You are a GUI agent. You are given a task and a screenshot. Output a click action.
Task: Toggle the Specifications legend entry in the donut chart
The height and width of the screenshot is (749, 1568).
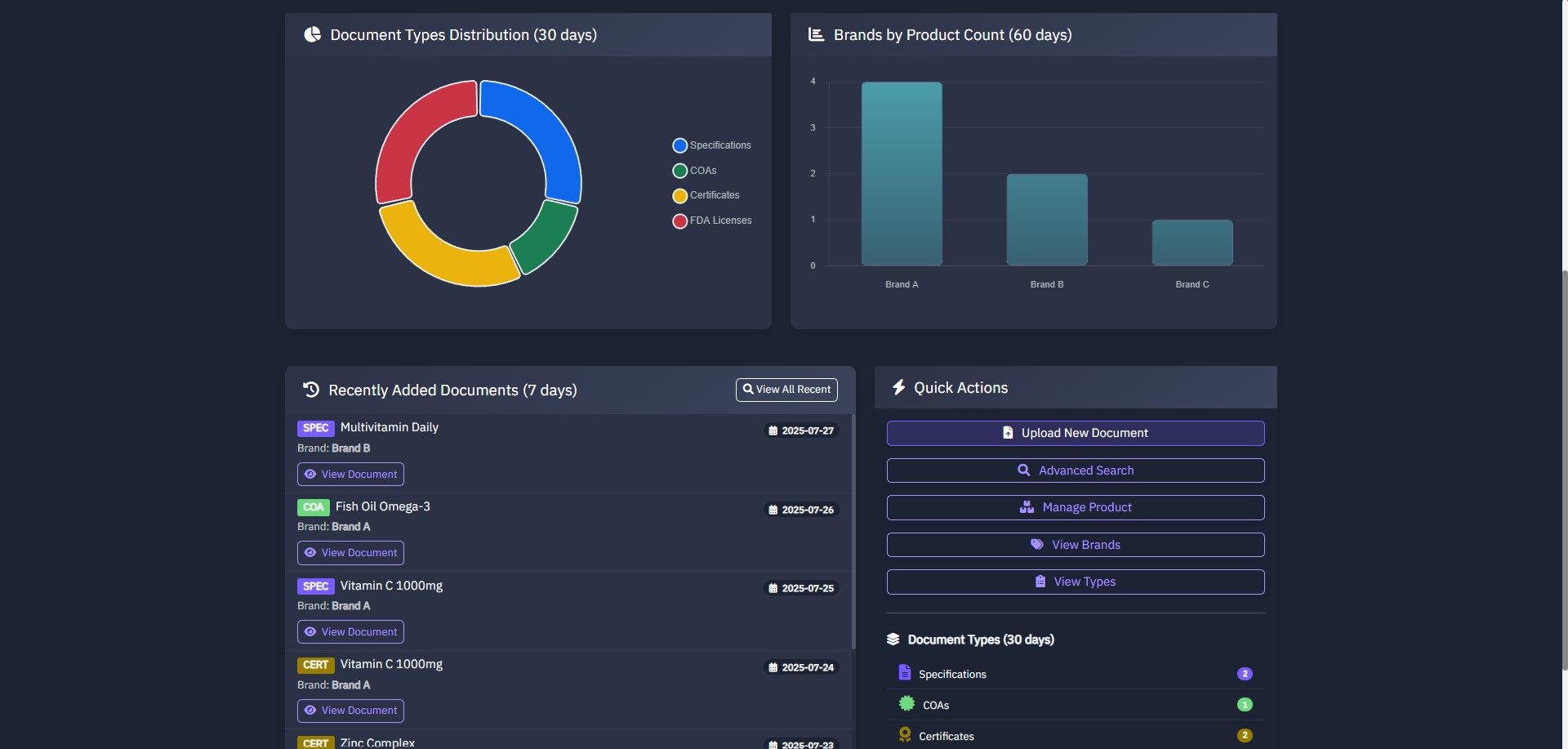tap(711, 145)
